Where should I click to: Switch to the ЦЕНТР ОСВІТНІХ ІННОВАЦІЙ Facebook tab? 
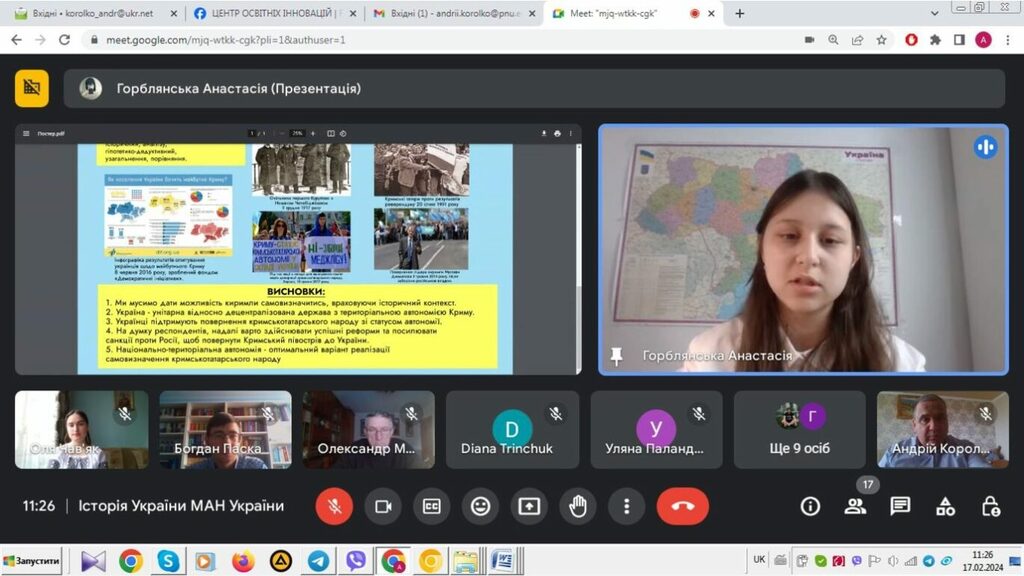pos(270,14)
